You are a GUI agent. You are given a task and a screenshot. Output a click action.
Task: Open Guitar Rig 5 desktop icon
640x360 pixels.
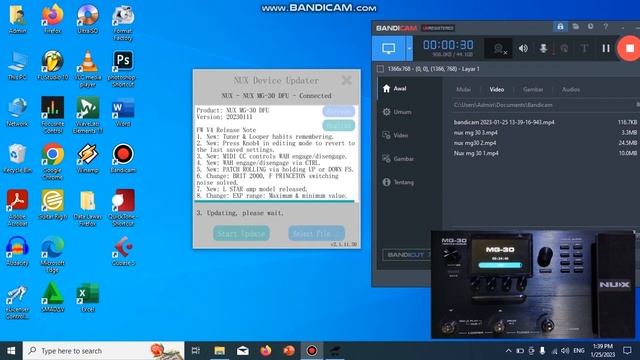[x=53, y=204]
